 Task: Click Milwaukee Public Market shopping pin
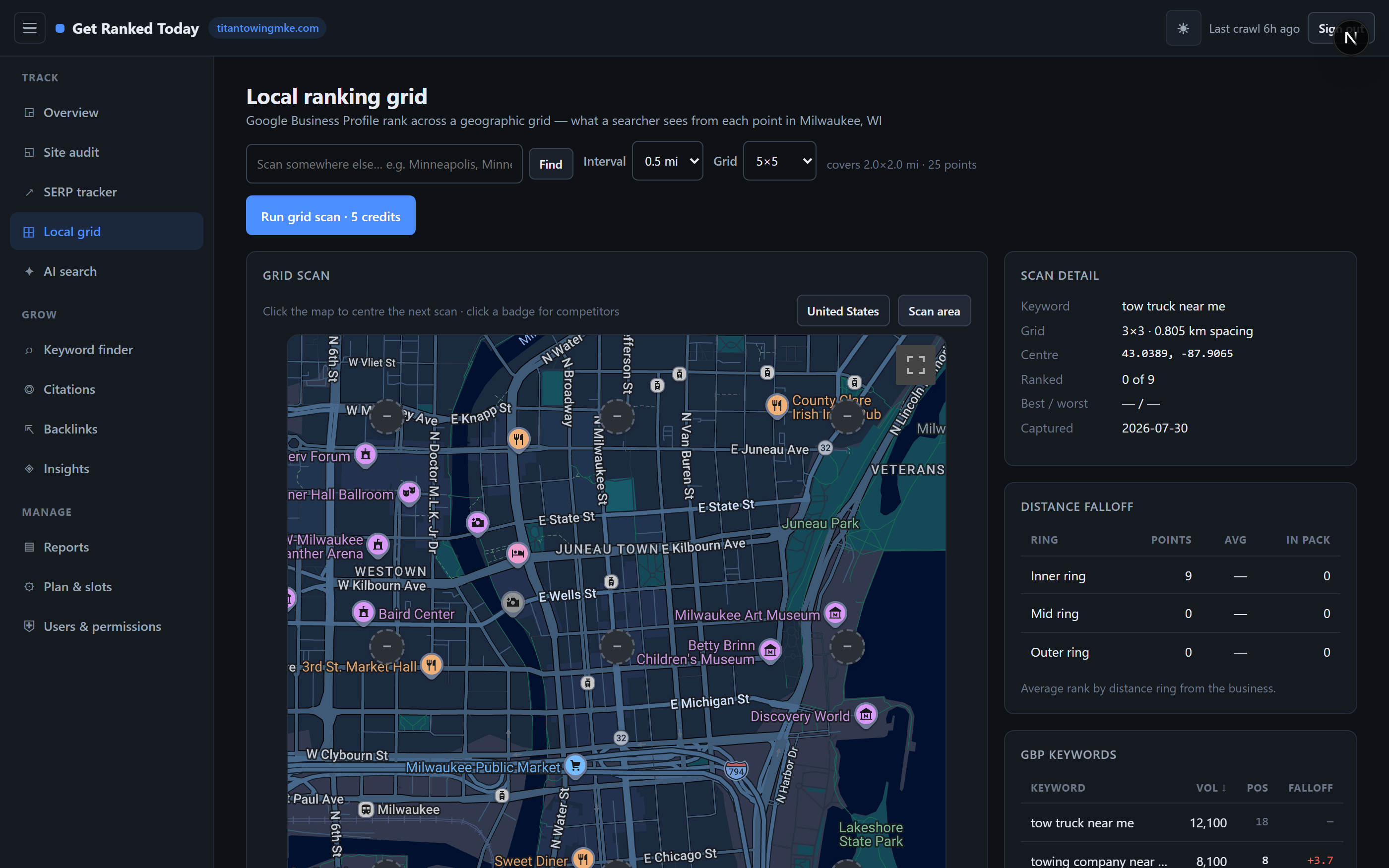[x=575, y=766]
